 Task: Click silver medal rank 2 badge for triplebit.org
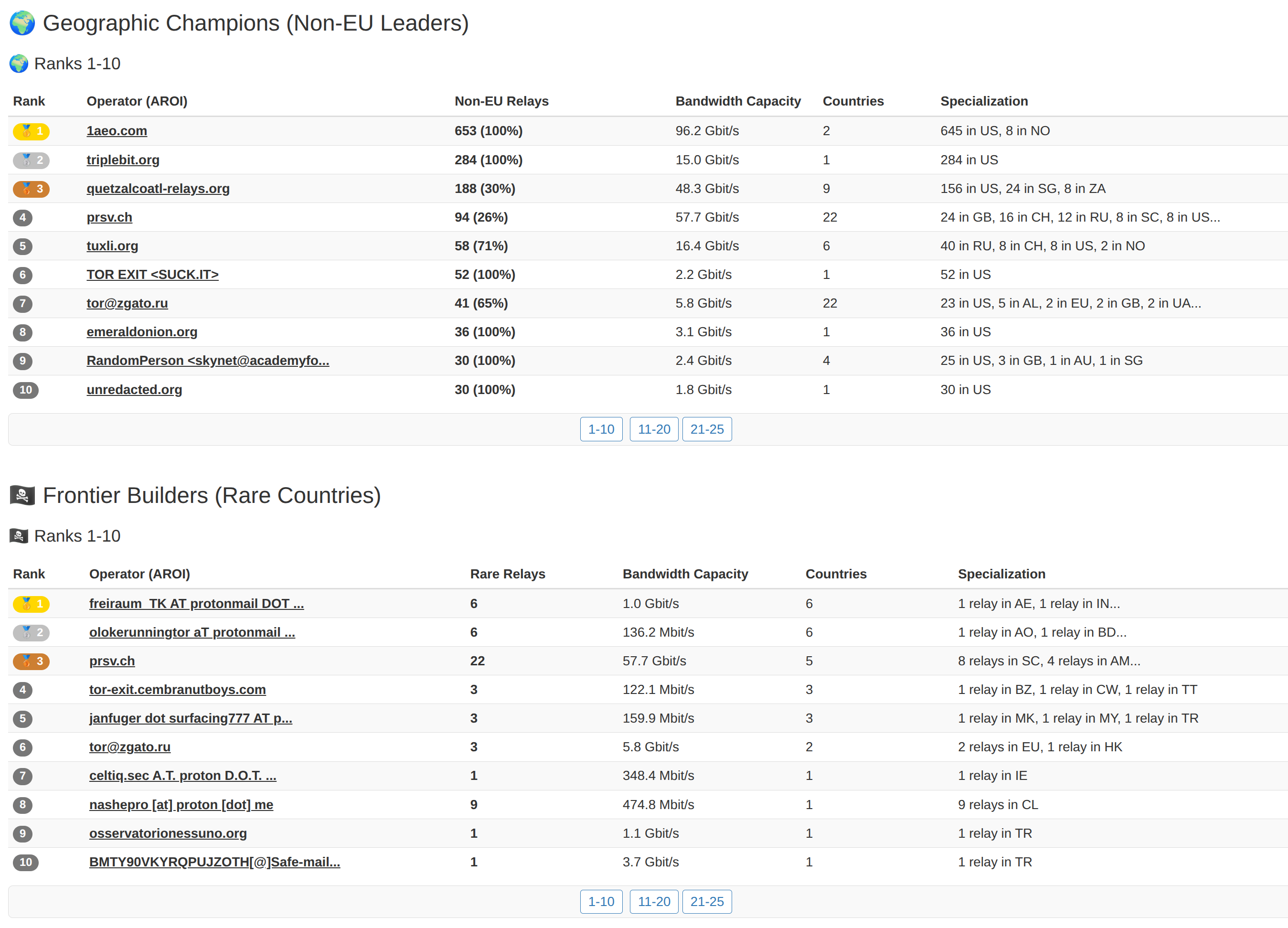tap(31, 160)
